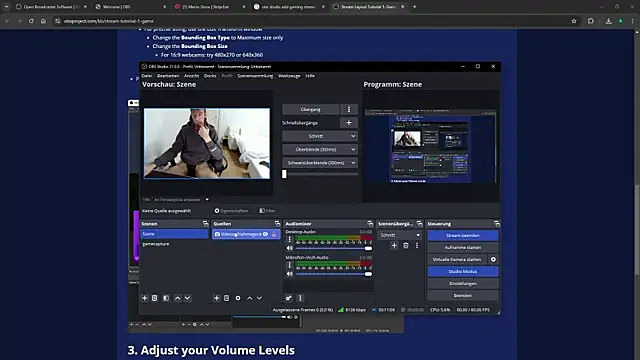Screen dimensions: 640x360
Task: Open Datei menu
Action: coord(147,76)
